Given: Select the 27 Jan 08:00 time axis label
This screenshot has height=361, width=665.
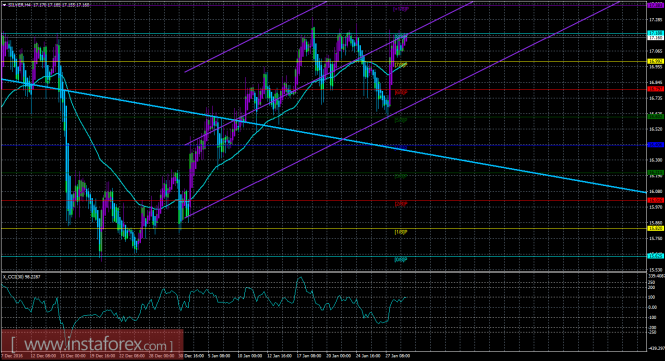Looking at the screenshot, I should click(x=398, y=356).
